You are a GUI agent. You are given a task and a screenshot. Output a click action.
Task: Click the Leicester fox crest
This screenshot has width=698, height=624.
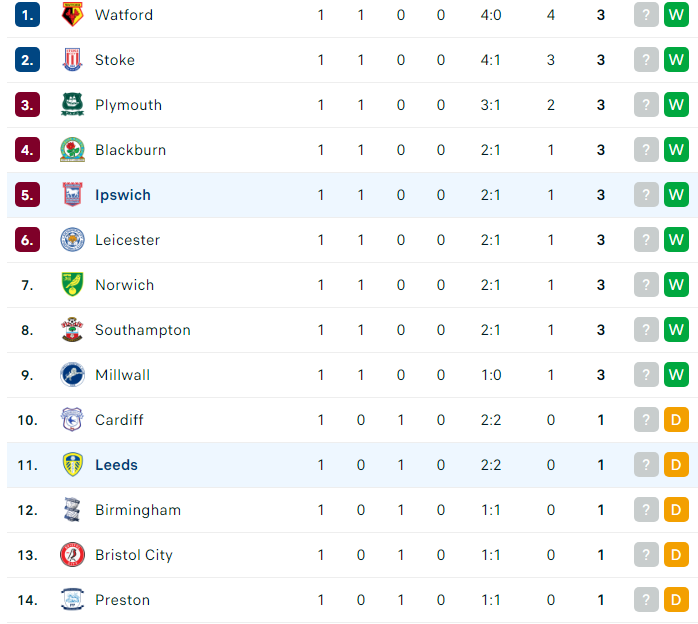click(x=72, y=239)
